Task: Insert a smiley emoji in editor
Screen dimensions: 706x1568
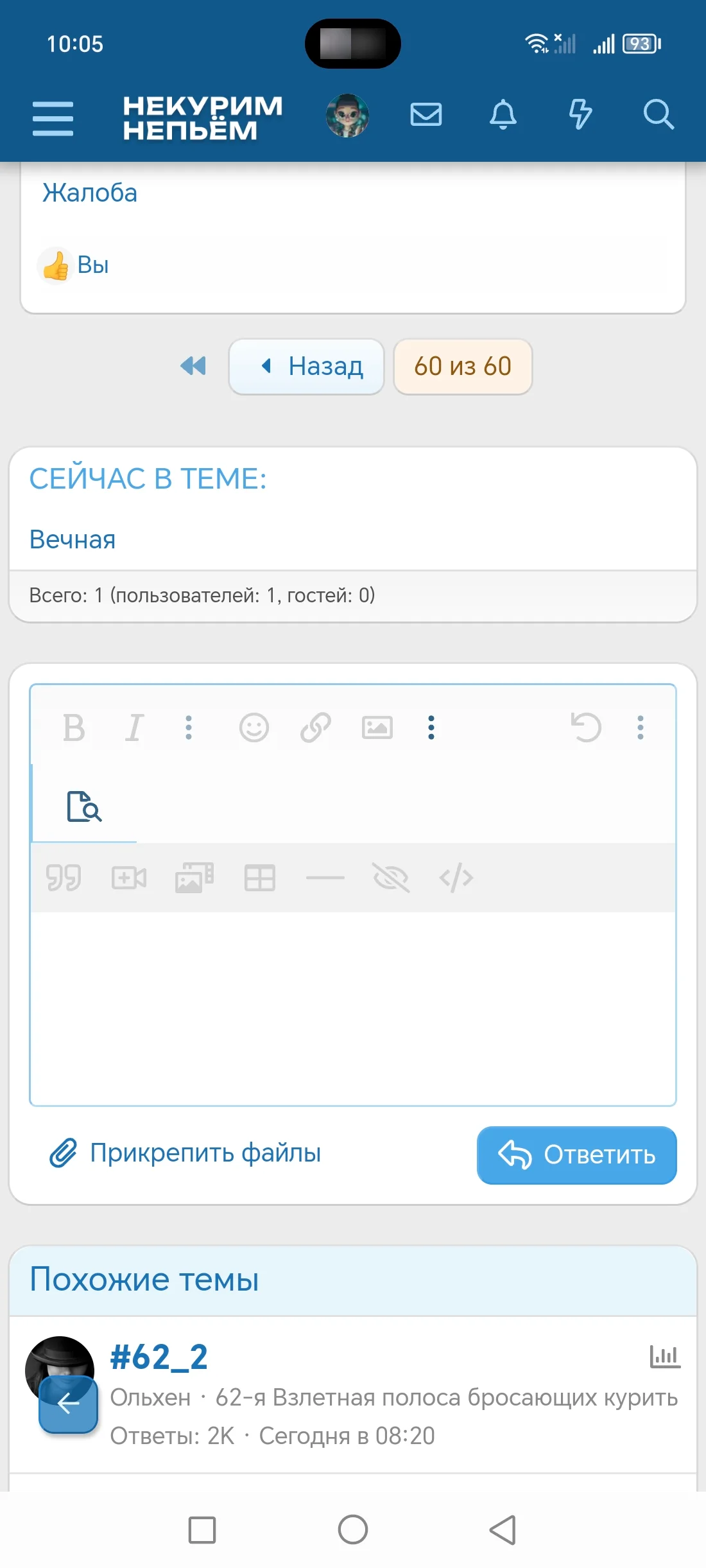Action: [254, 727]
